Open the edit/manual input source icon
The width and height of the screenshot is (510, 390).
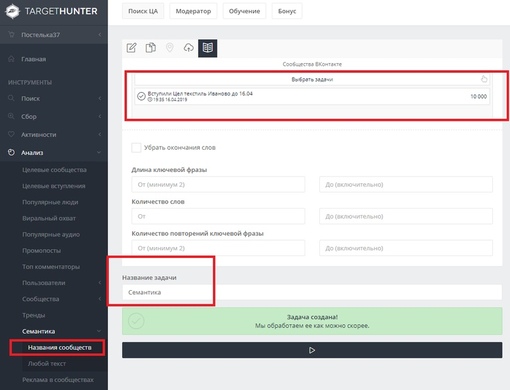click(131, 48)
